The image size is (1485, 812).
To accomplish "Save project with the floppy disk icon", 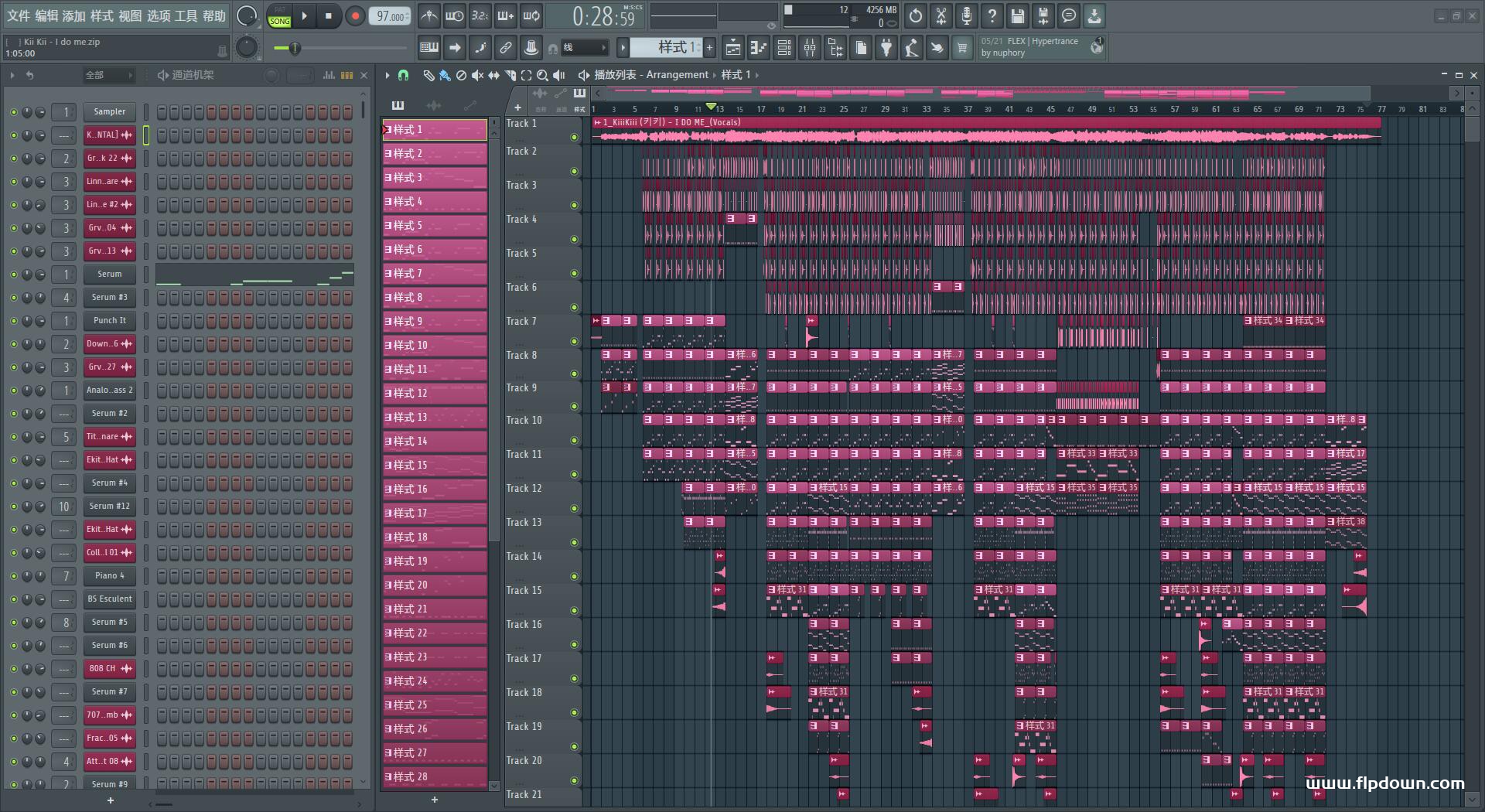I will 1018,15.
